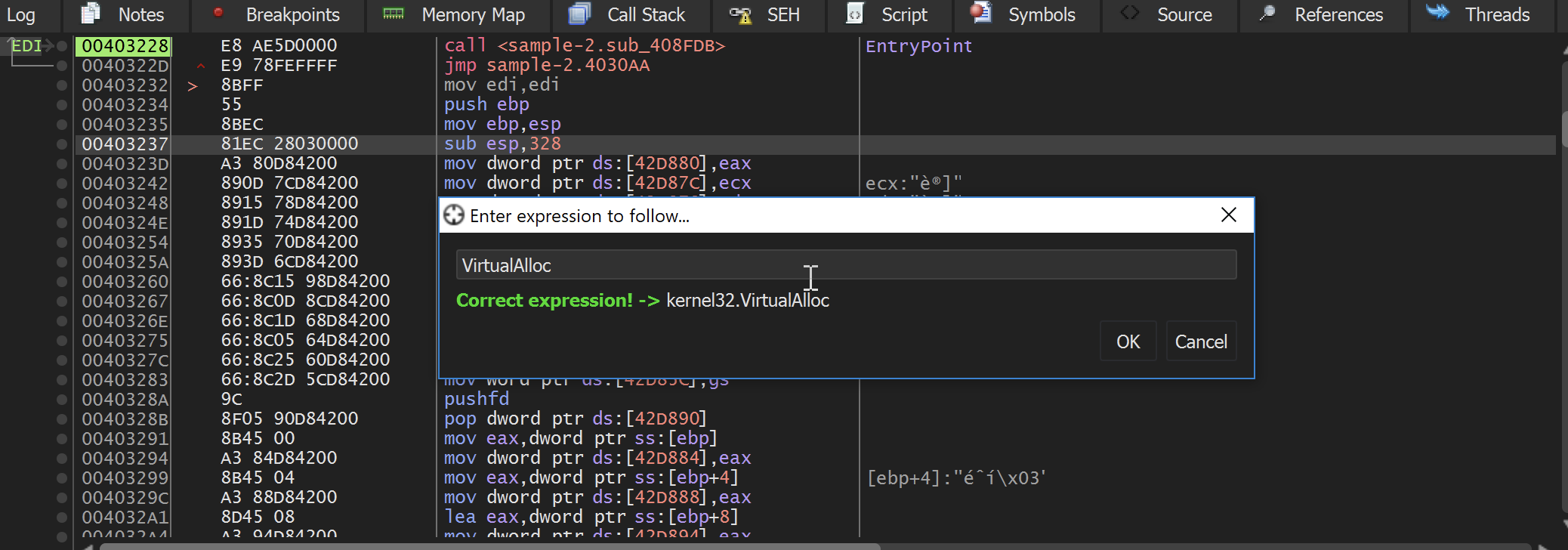
Task: Click the Source tab code brackets icon
Action: pyautogui.click(x=1129, y=13)
